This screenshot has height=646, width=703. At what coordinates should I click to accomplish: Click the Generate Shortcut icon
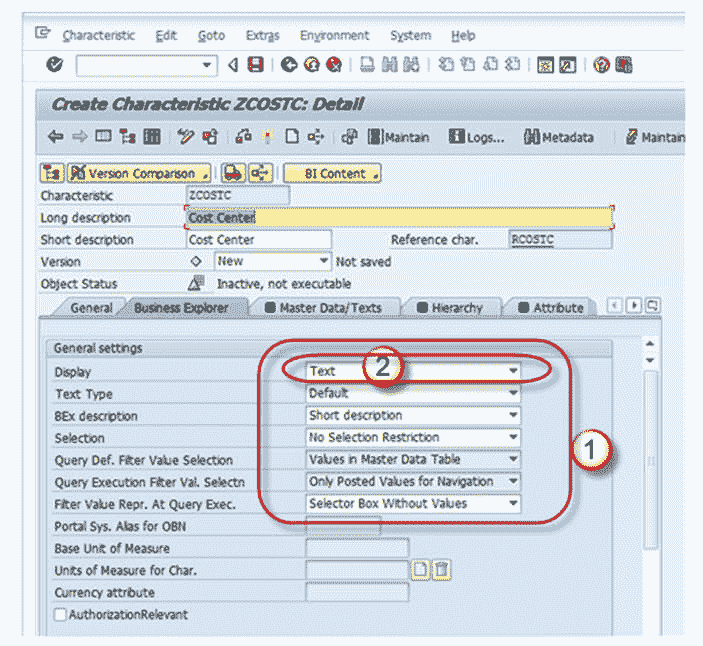pos(568,65)
